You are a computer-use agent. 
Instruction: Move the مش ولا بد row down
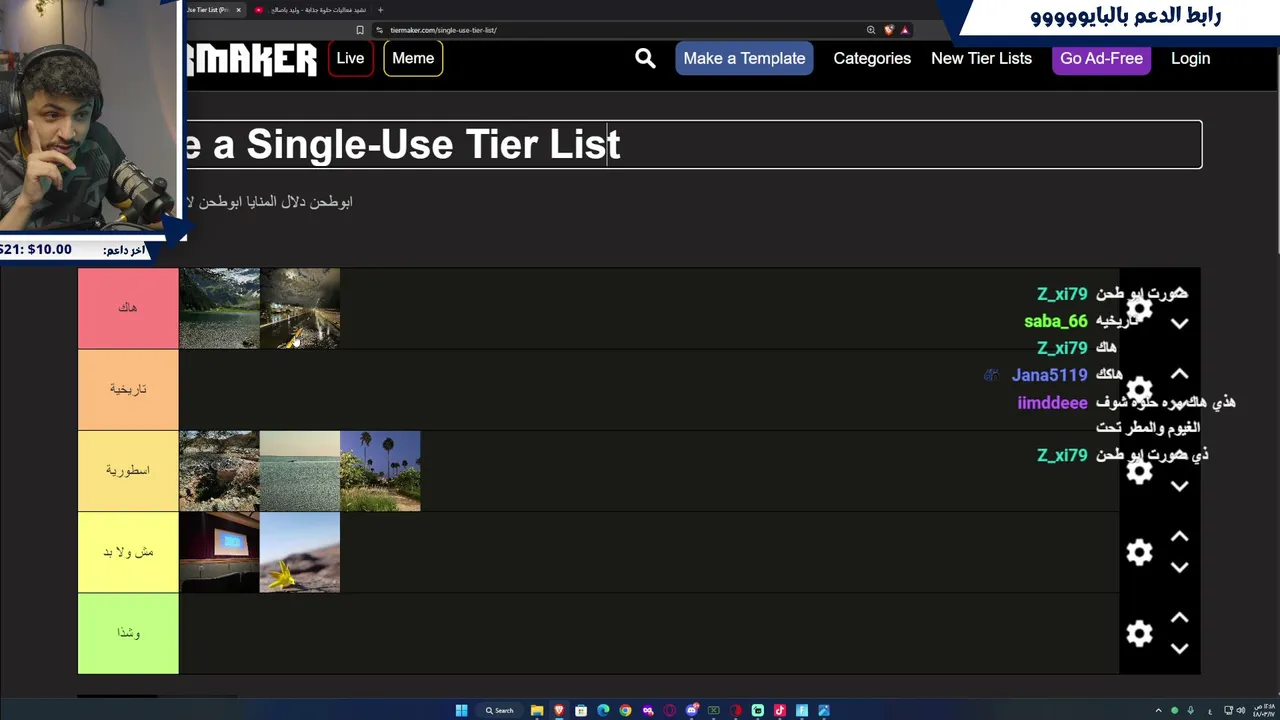[x=1180, y=567]
